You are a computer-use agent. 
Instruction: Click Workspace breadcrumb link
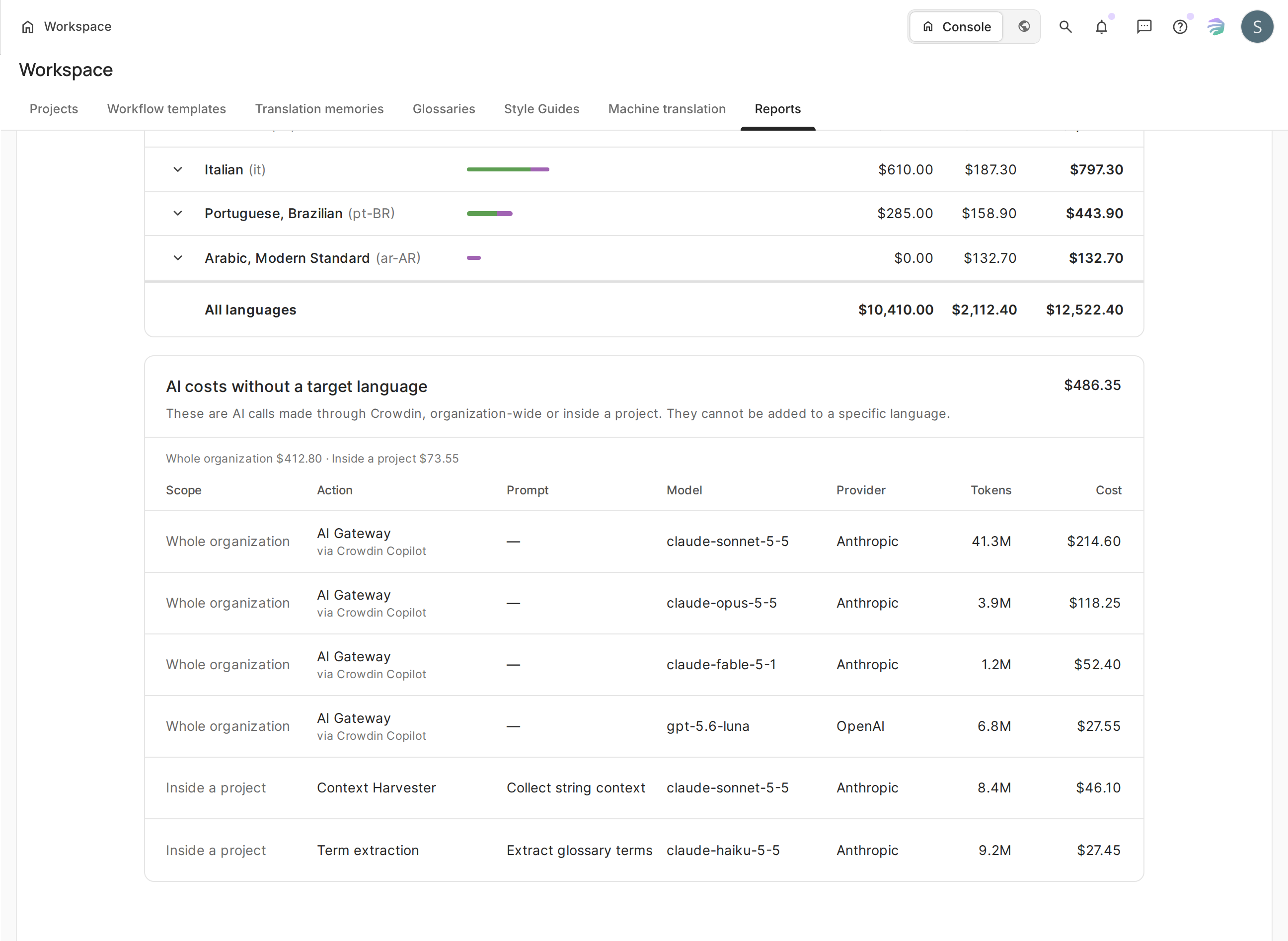click(77, 27)
